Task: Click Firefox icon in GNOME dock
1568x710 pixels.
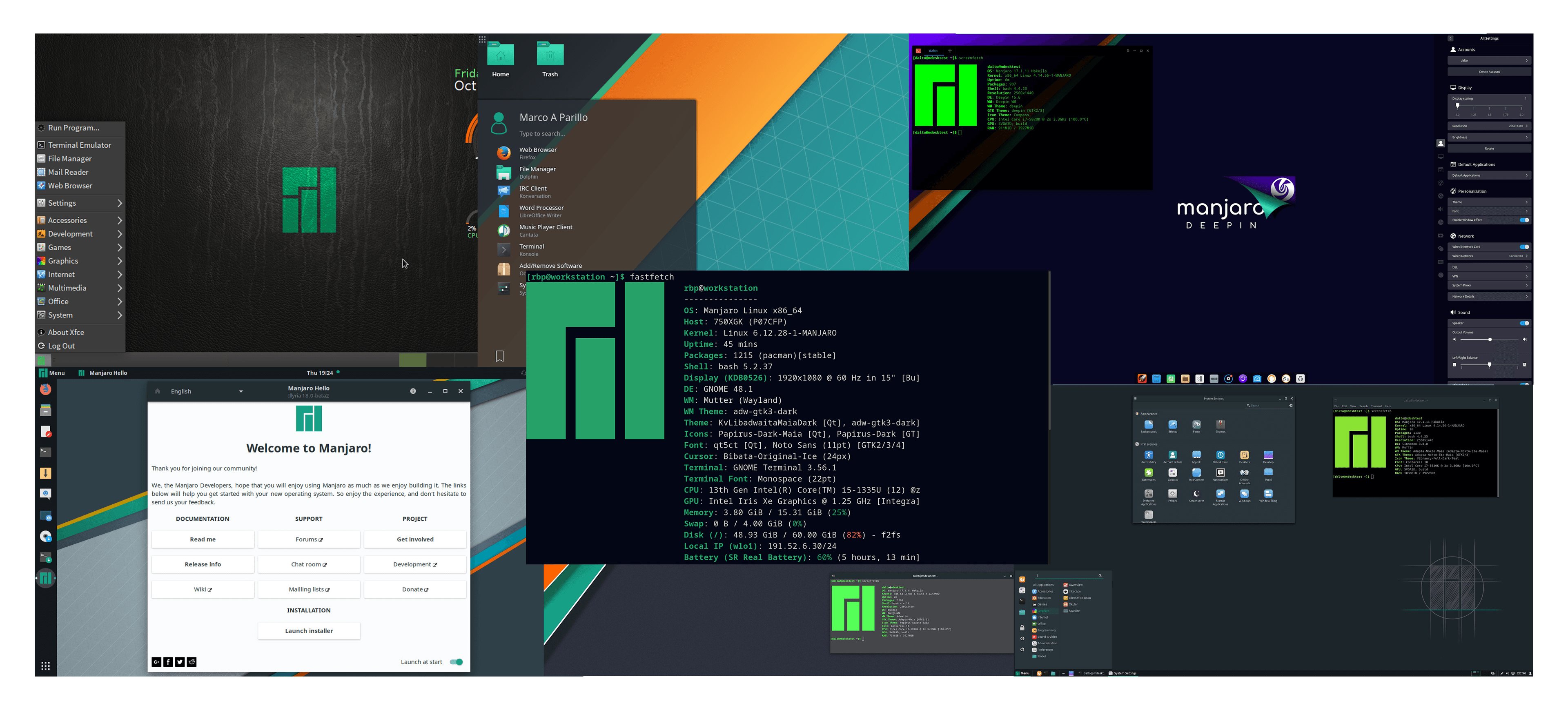Action: 45,389
